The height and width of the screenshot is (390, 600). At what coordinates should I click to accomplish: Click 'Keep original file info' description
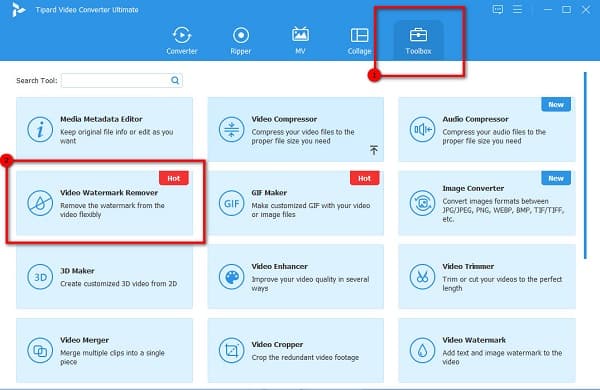tap(116, 136)
